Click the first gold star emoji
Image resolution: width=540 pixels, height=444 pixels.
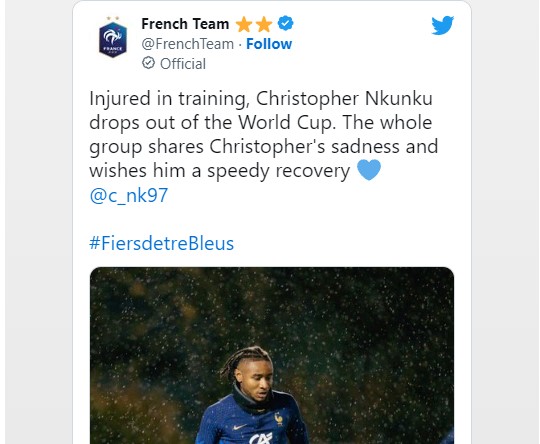coord(244,24)
